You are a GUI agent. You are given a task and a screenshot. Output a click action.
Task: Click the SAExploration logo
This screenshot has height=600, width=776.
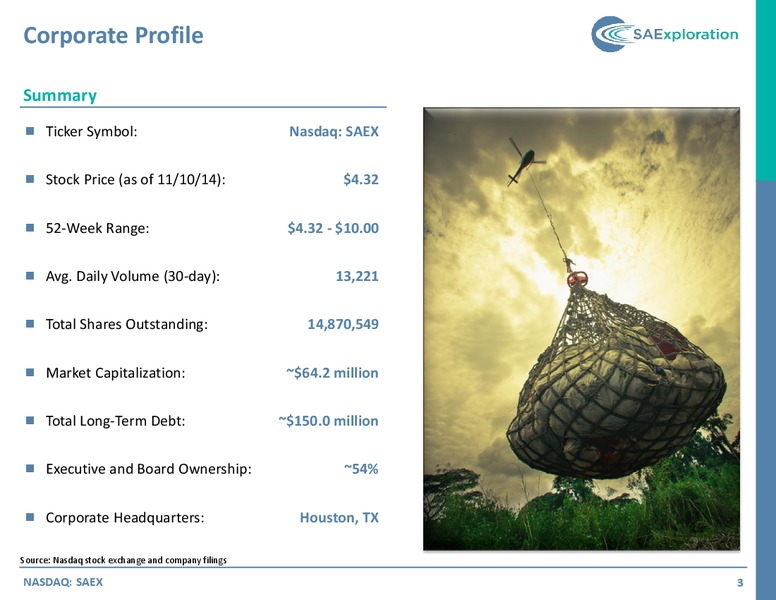tap(665, 34)
